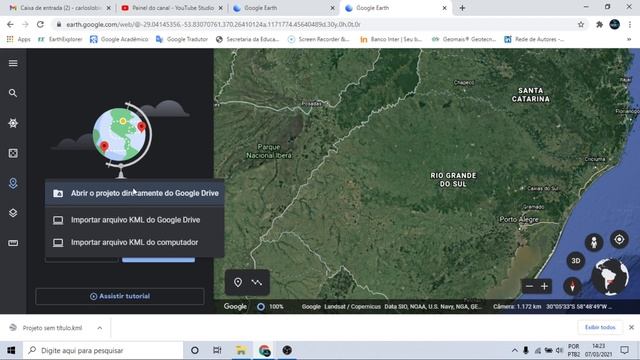Open volume control in system tray

(x=559, y=350)
